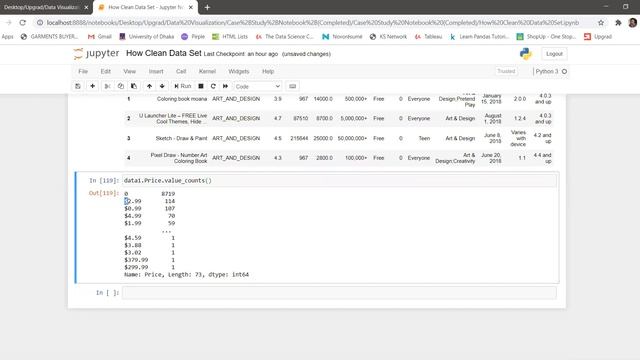Click the Out[119] output prompt

[104, 193]
